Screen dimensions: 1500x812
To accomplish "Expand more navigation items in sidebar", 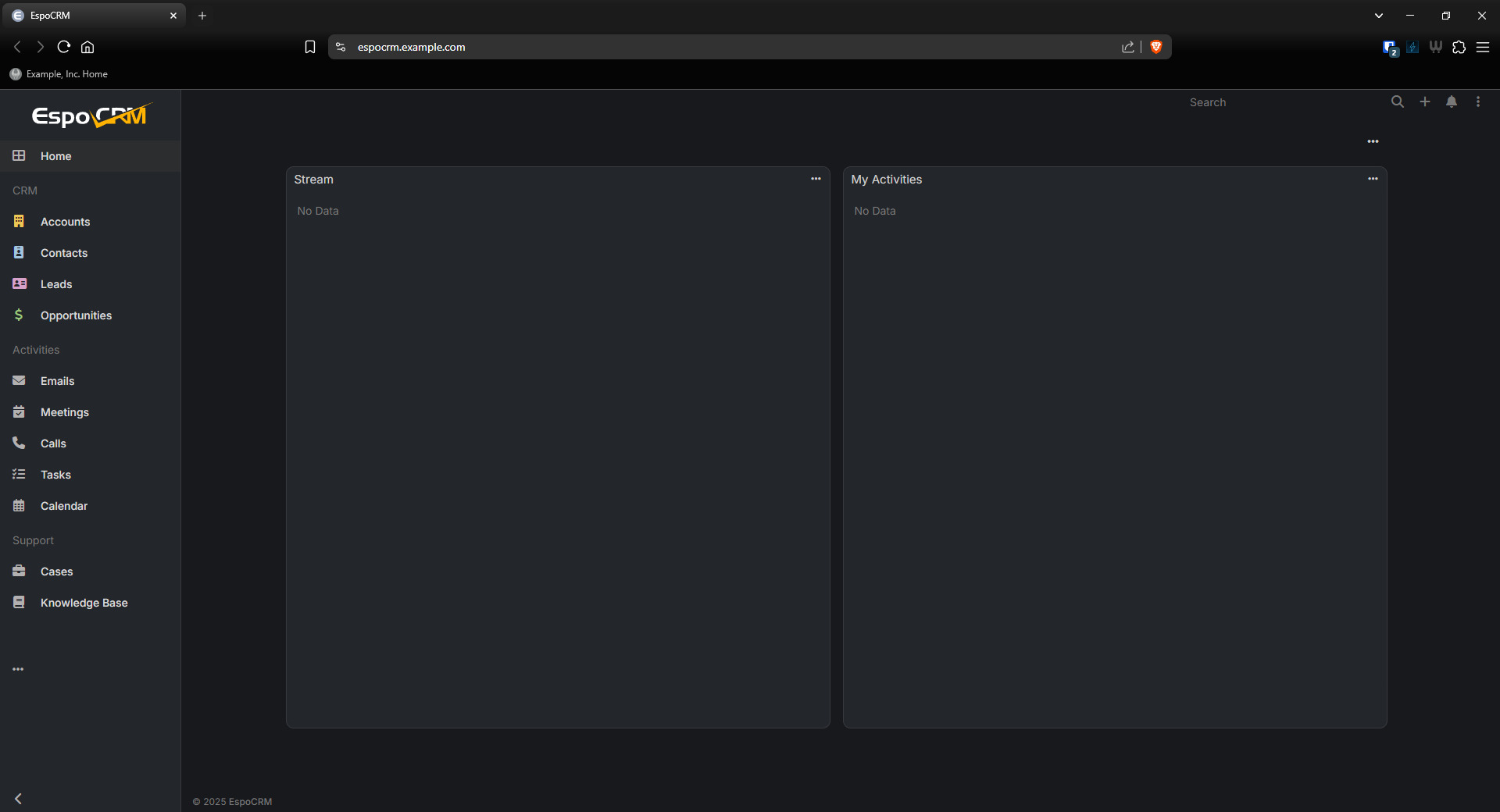I will [x=18, y=669].
